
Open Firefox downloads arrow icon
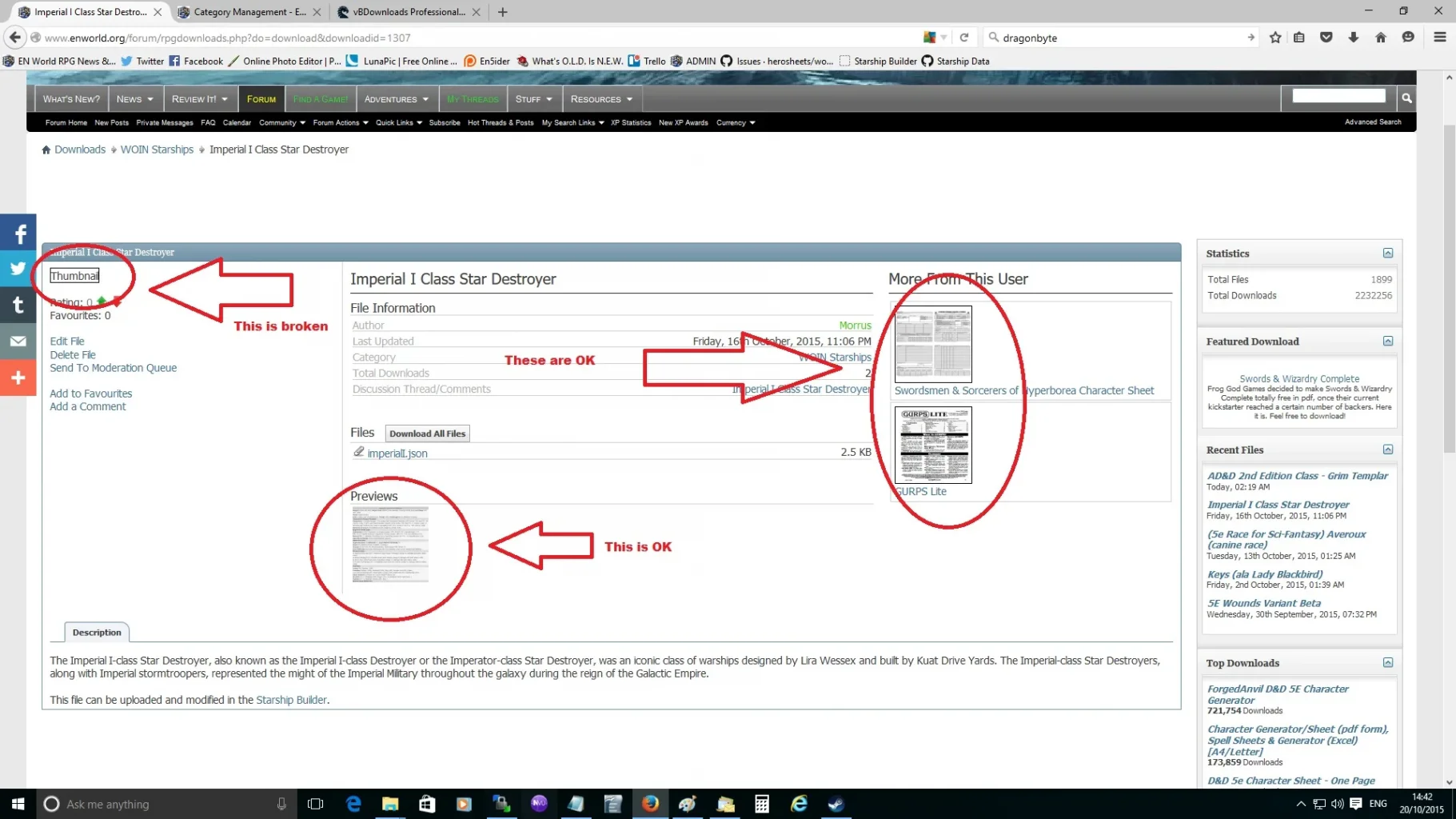point(1354,38)
